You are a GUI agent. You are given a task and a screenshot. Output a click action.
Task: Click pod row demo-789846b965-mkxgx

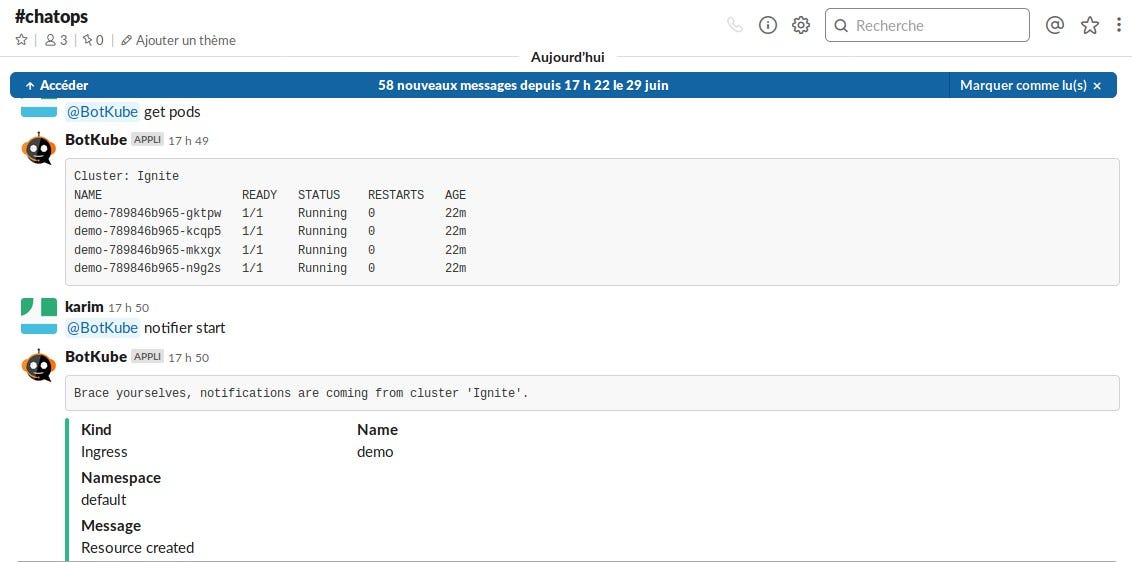[x=270, y=250]
